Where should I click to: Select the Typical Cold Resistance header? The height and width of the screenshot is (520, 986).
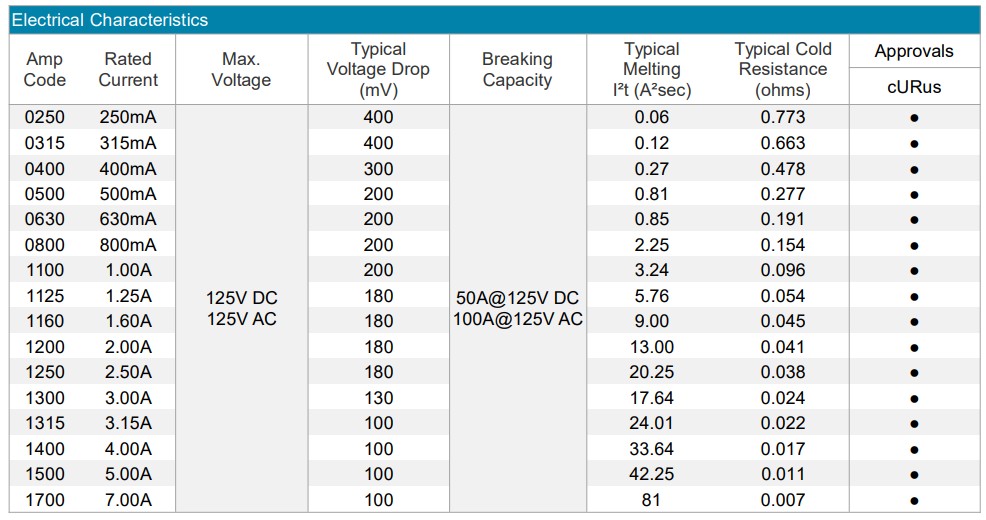(x=783, y=69)
